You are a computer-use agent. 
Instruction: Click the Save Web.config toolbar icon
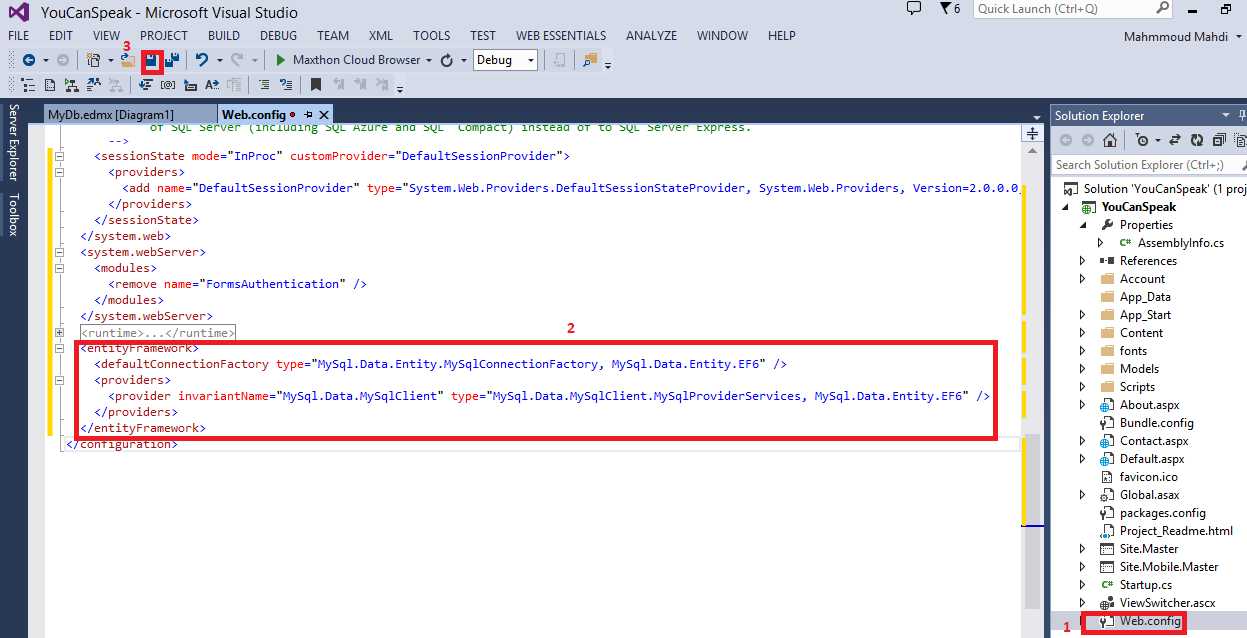coord(152,60)
